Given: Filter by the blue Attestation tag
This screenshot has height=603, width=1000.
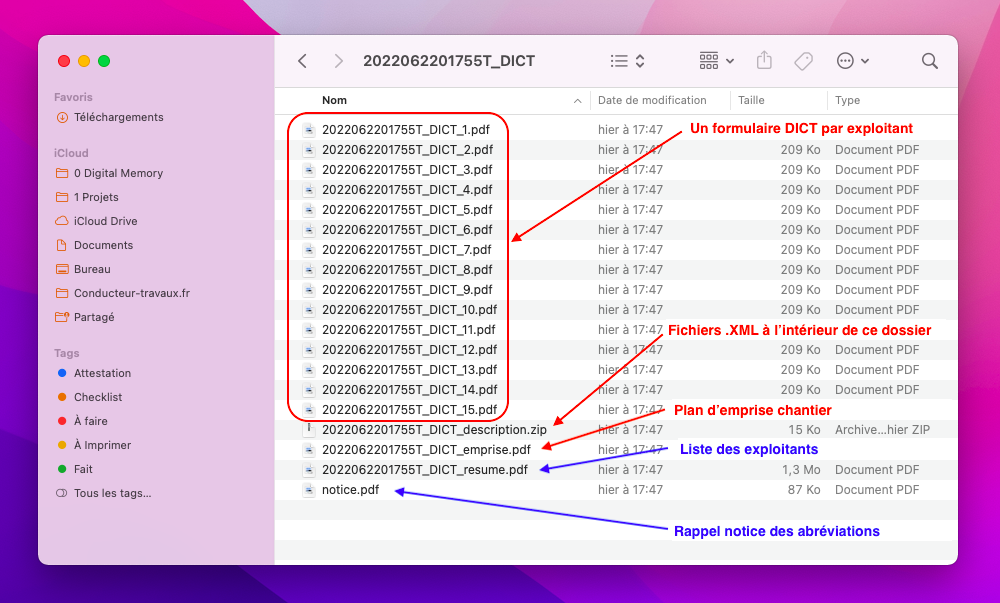Looking at the screenshot, I should 94,373.
